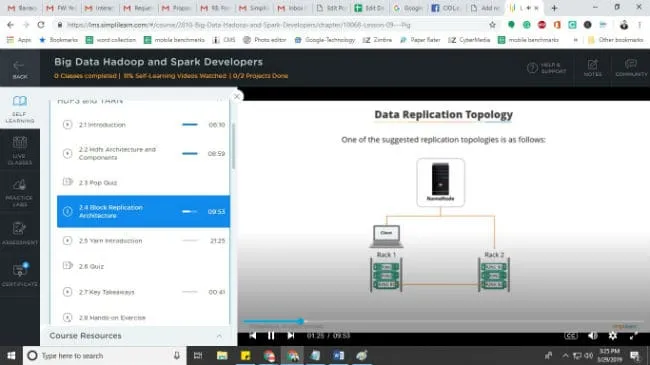Open the Assessment sidebar section
The width and height of the screenshot is (650, 365).
coord(19,234)
